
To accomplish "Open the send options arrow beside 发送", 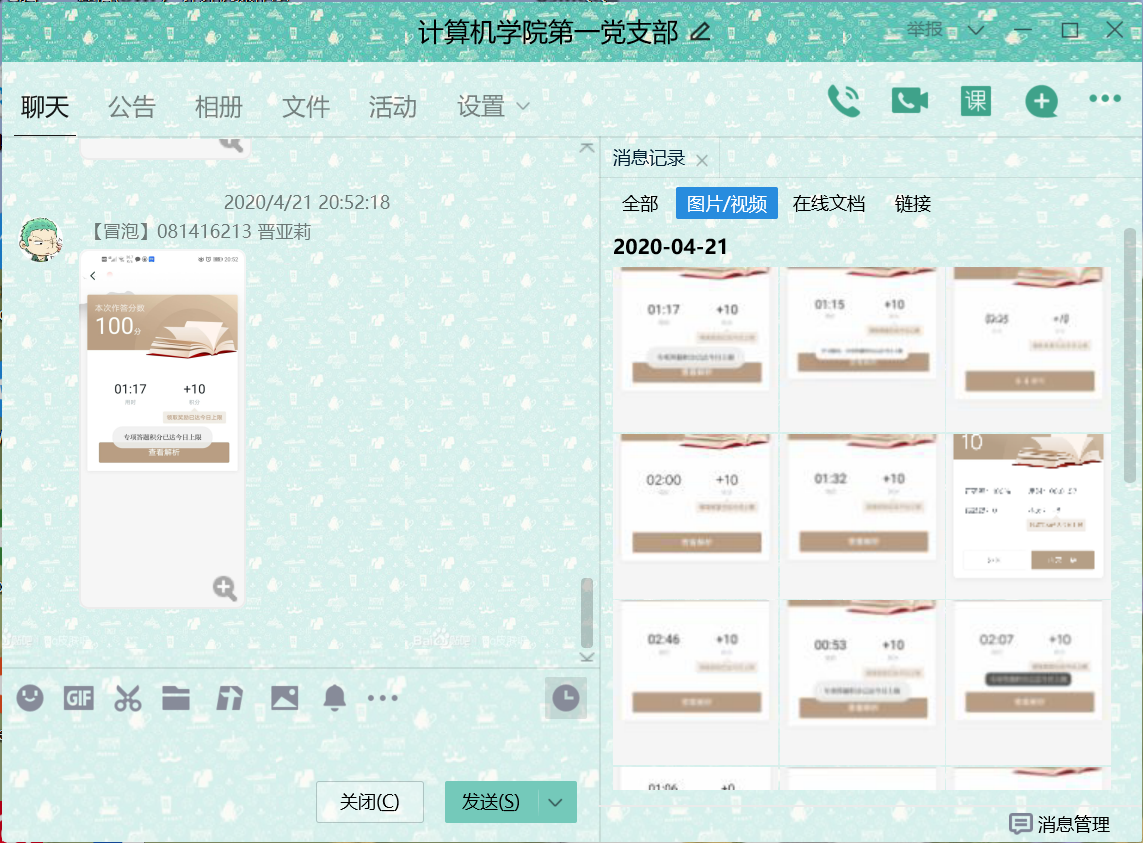I will 557,802.
